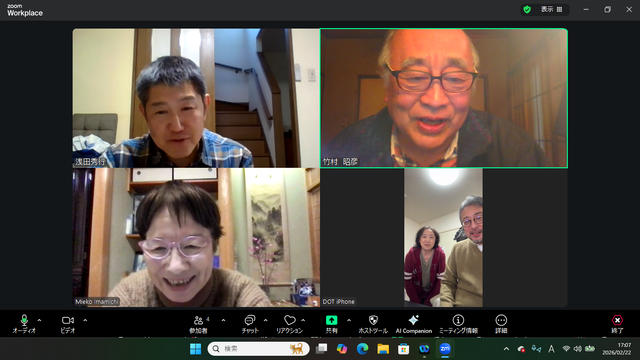Show ミーティング情報 meeting info
The image size is (640, 360).
click(x=458, y=324)
